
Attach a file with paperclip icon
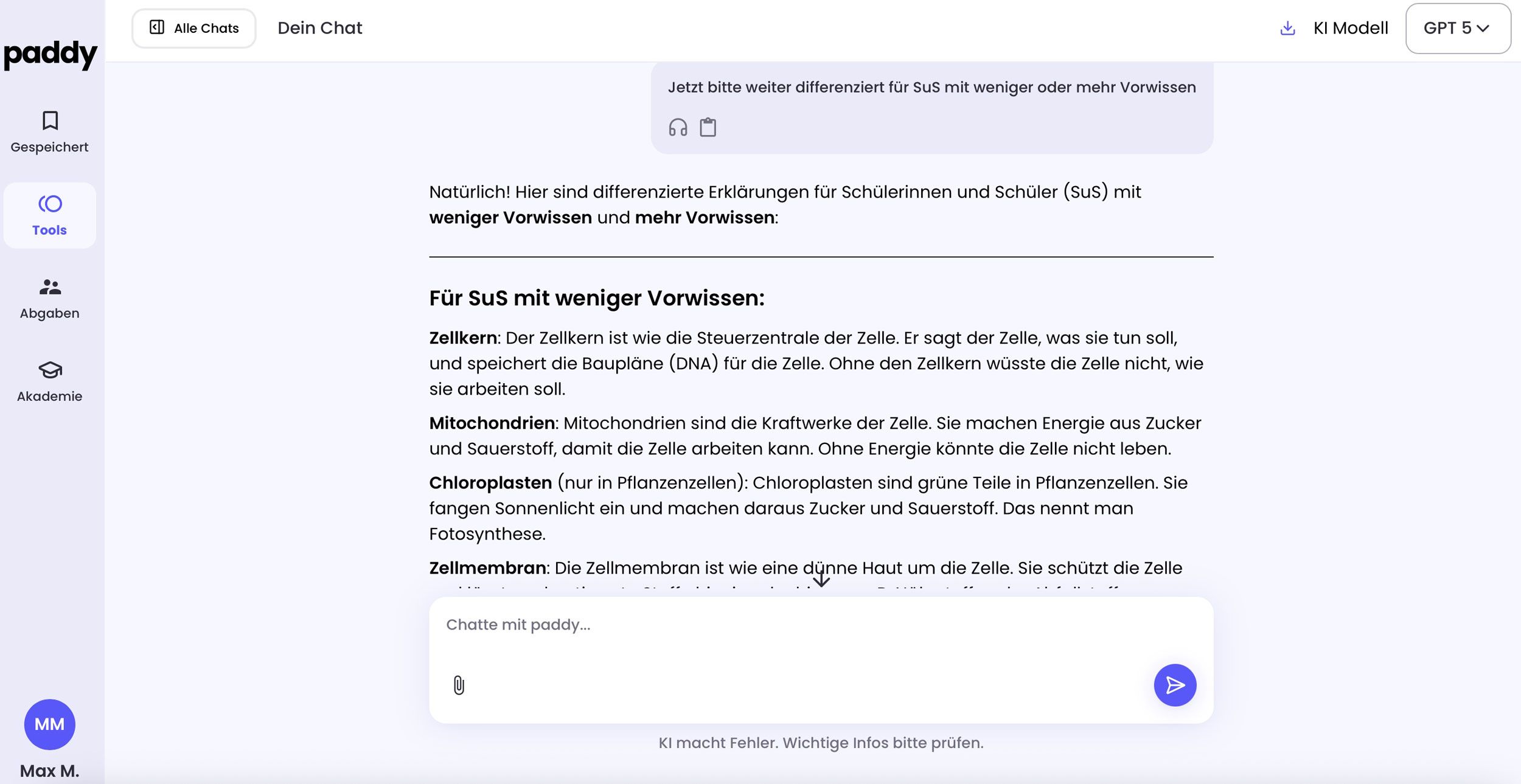(459, 685)
